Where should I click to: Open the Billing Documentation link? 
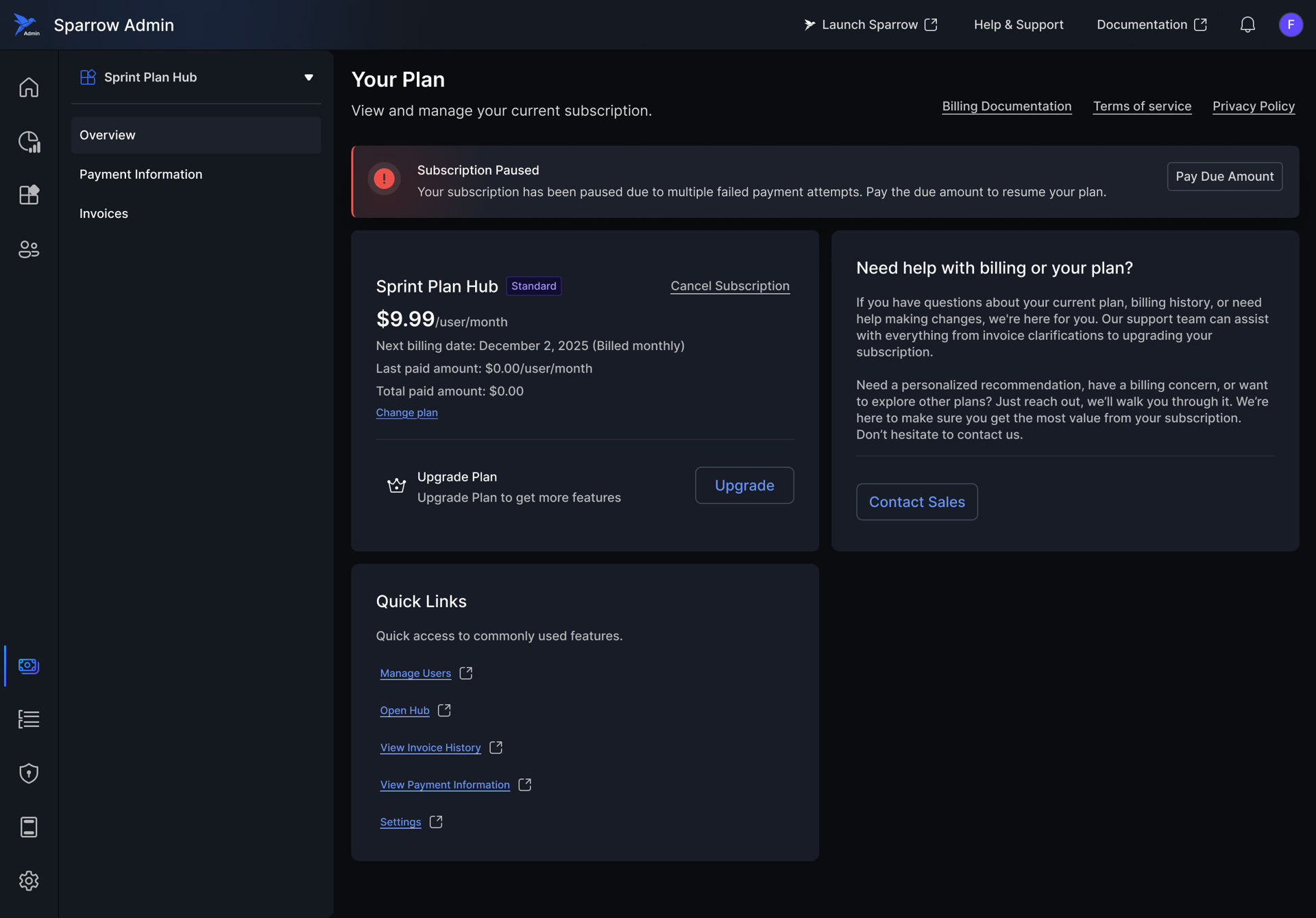pos(1006,106)
